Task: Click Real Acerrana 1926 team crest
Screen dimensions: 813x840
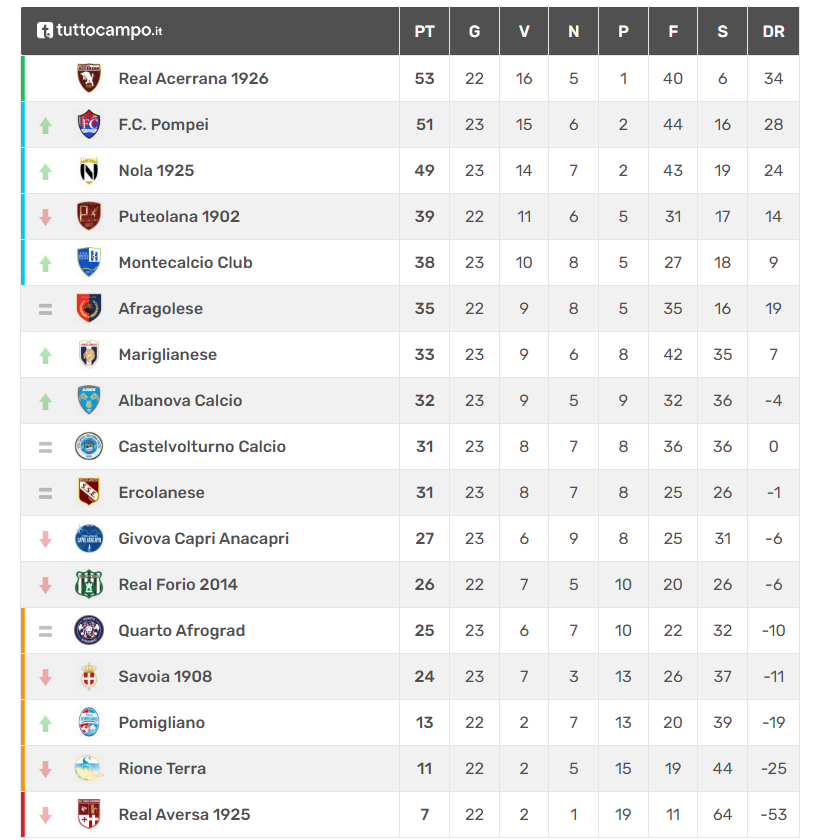Action: pyautogui.click(x=89, y=78)
